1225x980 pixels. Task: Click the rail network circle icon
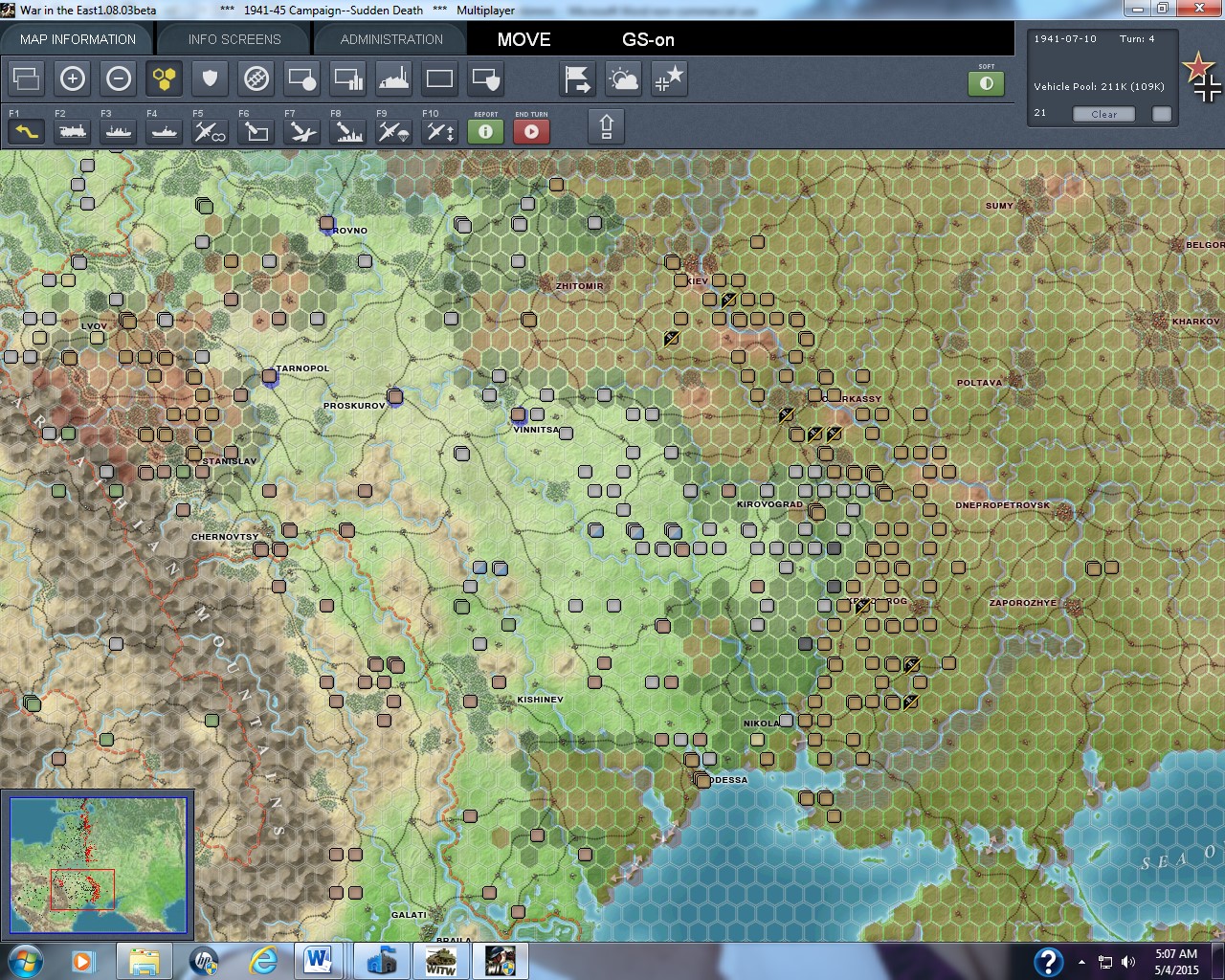coord(256,78)
